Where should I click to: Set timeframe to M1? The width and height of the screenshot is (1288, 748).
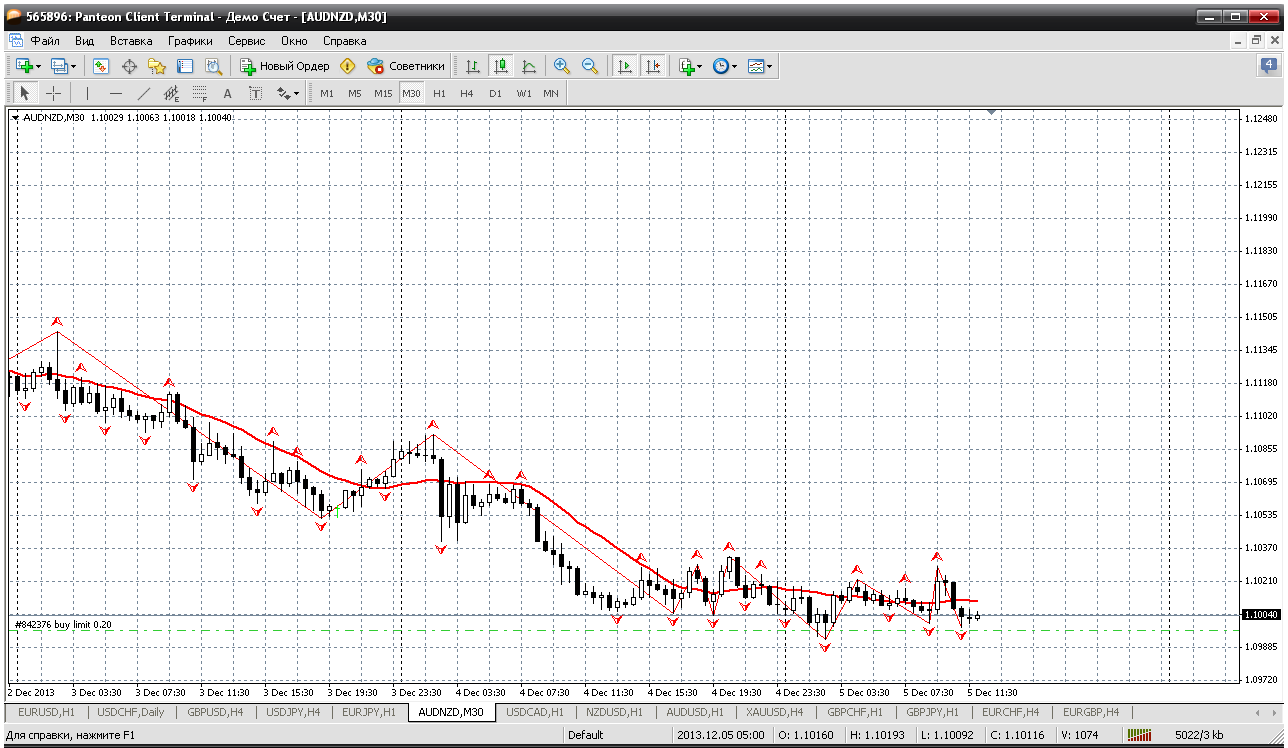(327, 93)
